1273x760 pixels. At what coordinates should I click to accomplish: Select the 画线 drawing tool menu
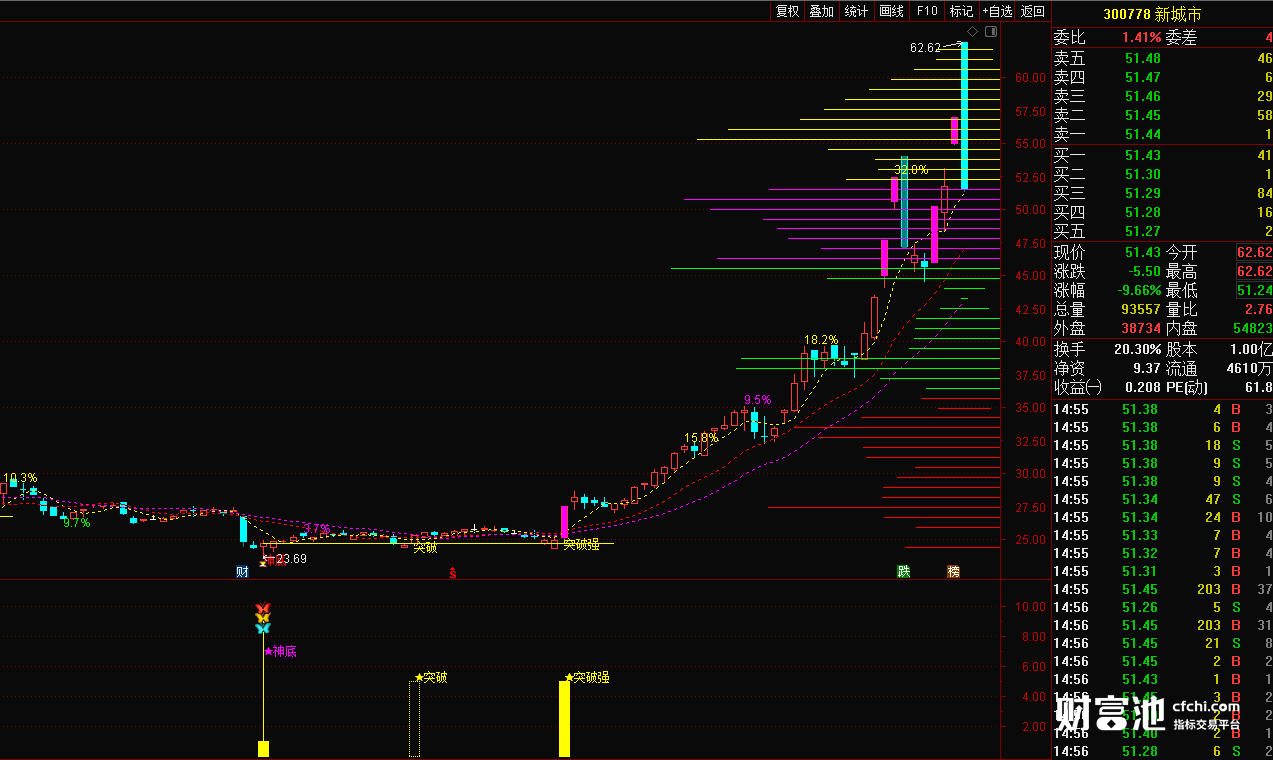coord(891,11)
